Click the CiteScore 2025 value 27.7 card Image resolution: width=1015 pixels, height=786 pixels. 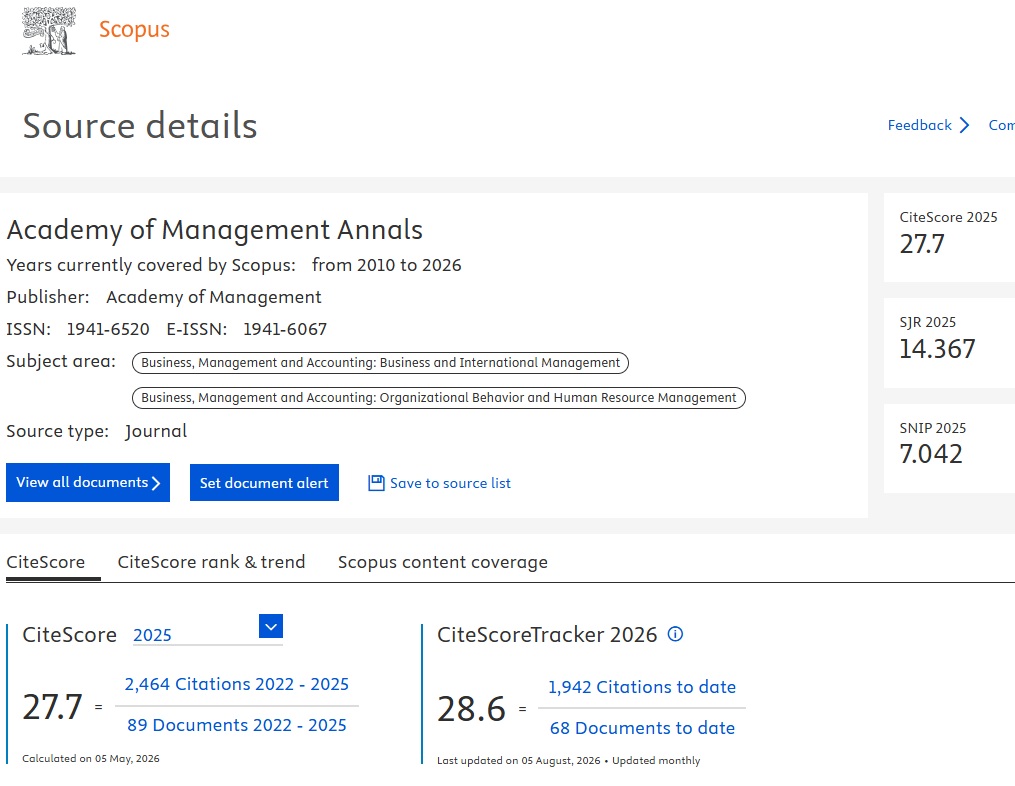click(x=949, y=237)
